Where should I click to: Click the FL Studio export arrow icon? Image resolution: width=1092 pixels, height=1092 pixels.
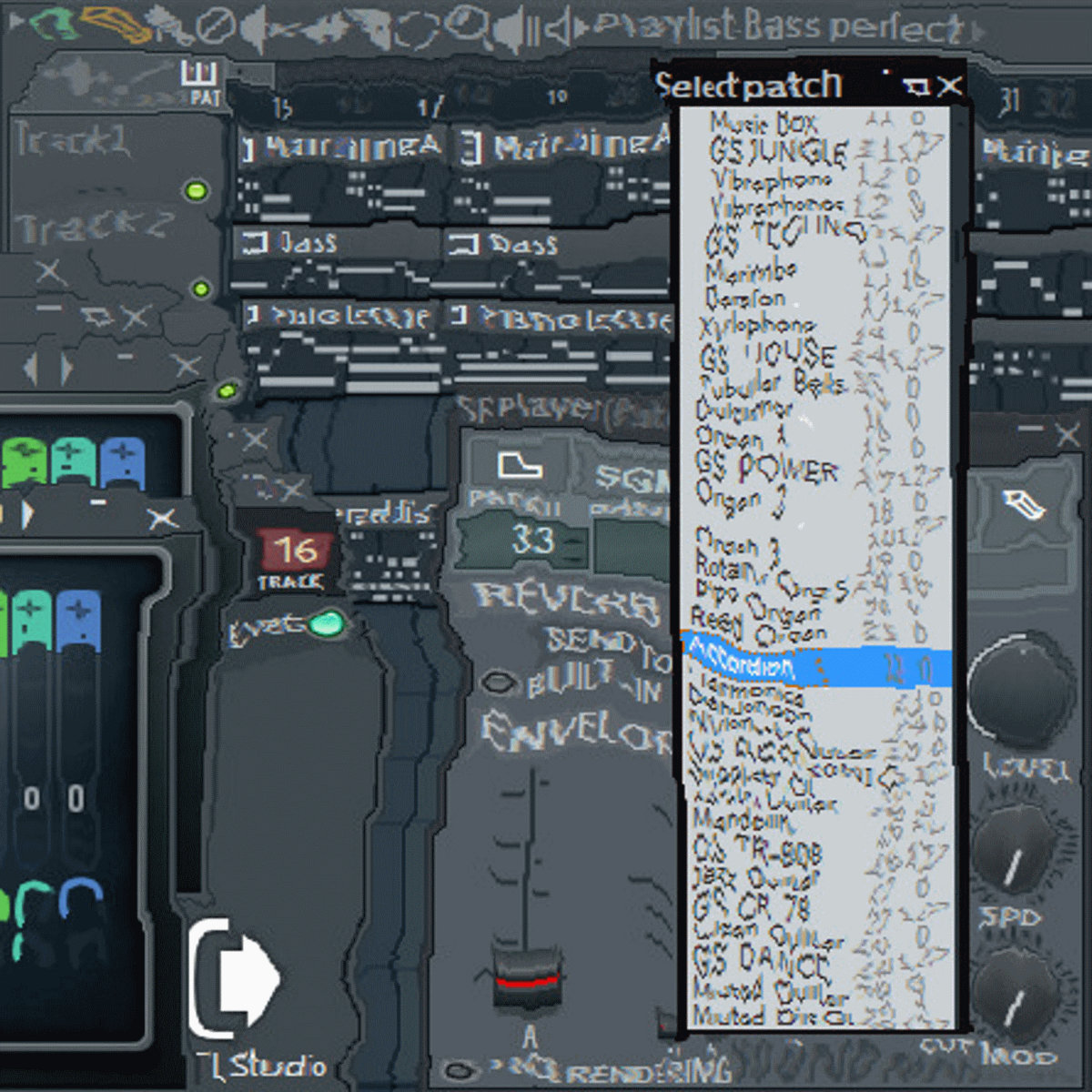tap(238, 978)
